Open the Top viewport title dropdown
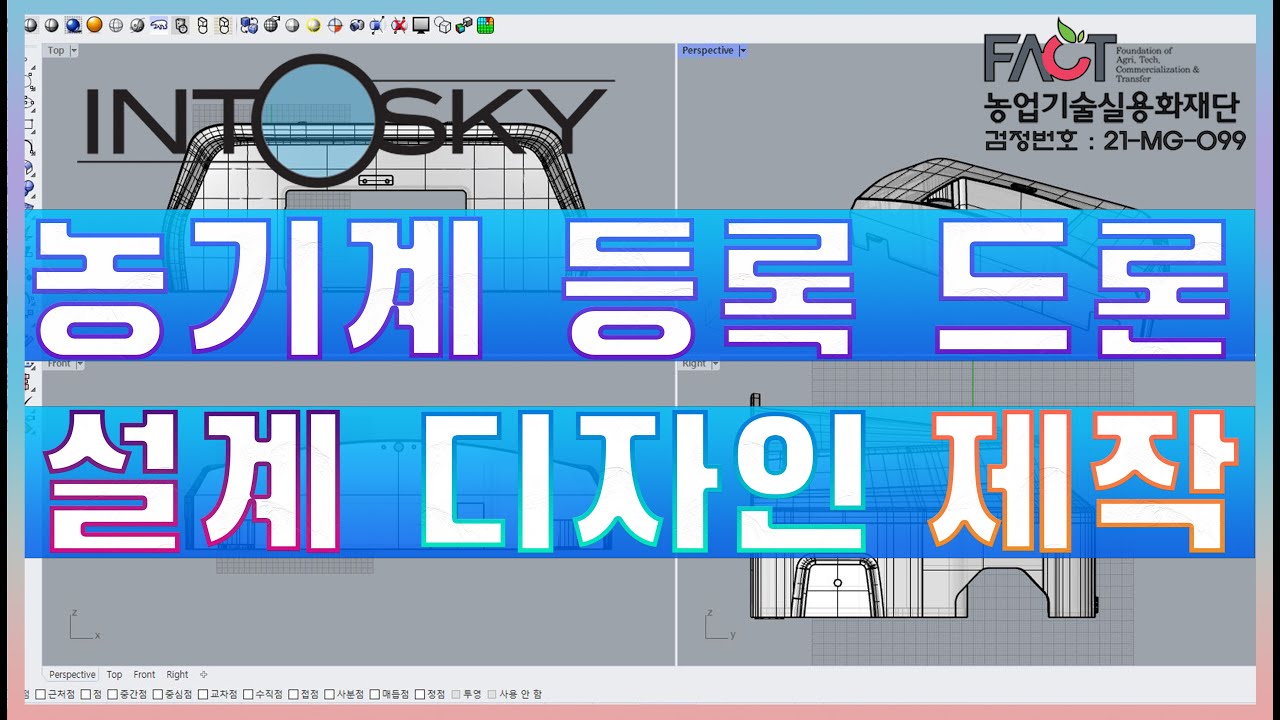The height and width of the screenshot is (720, 1280). click(74, 50)
